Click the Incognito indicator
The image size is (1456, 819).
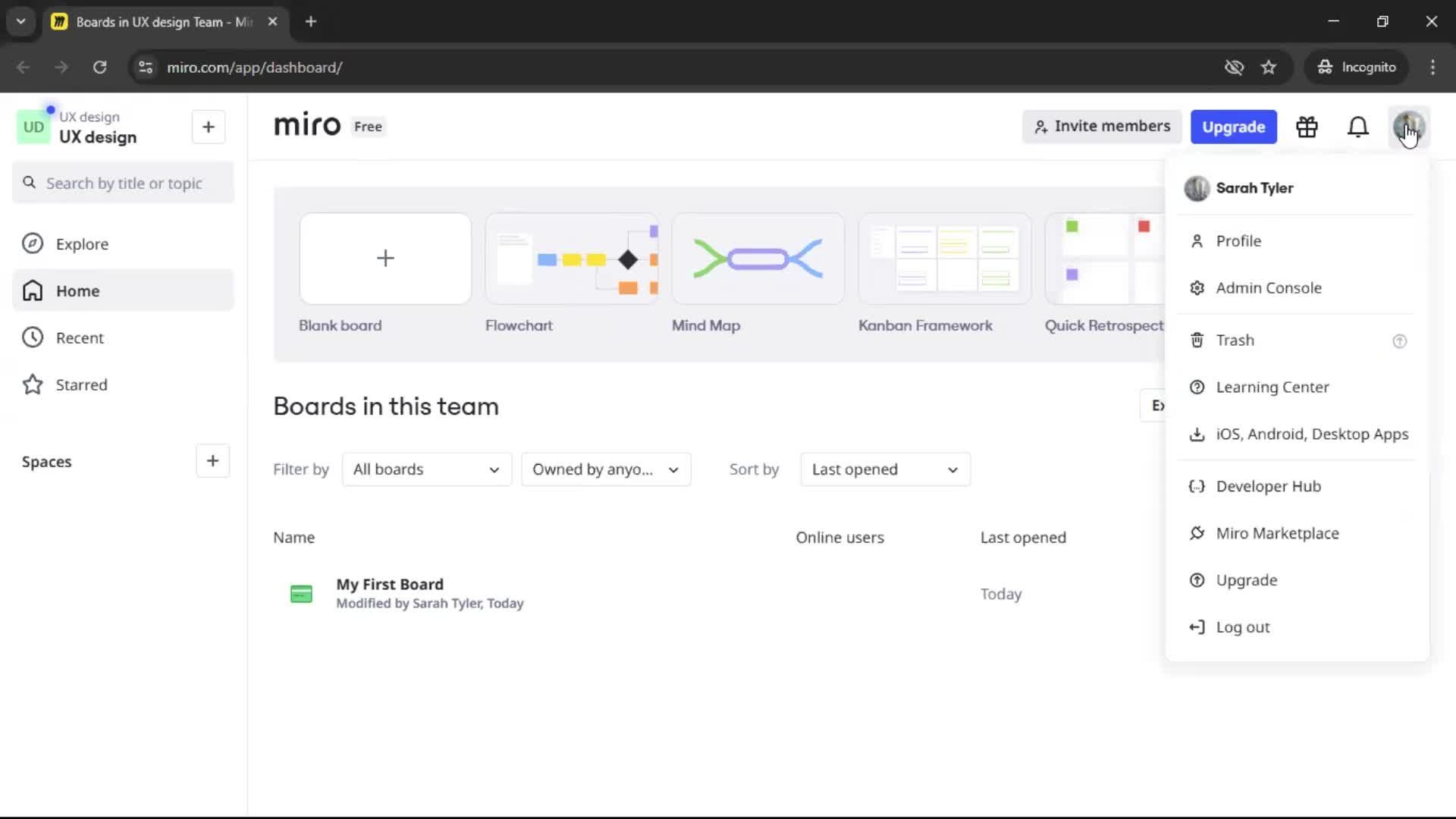pos(1357,67)
